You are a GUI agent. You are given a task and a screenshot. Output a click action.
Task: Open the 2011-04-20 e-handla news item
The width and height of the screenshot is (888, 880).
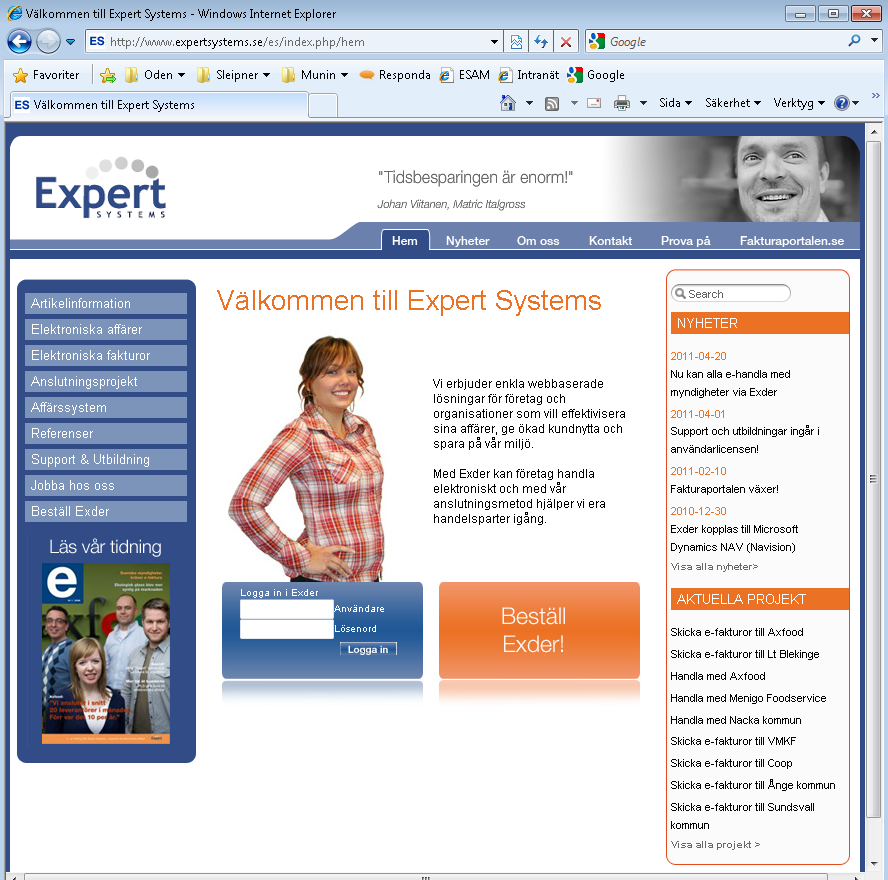click(731, 383)
